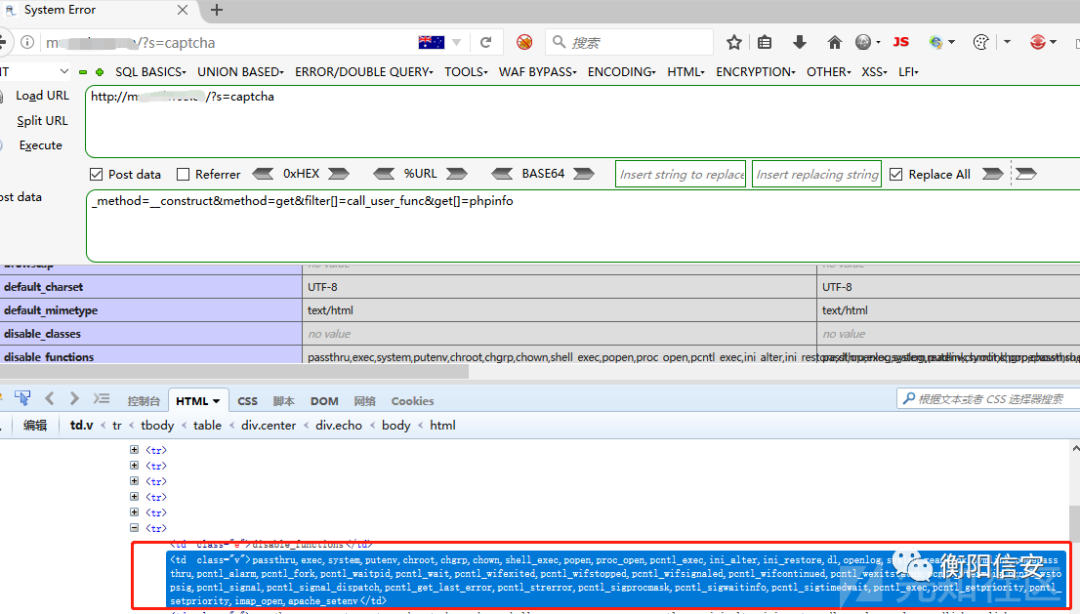
Task: Click Execute button
Action: pos(41,145)
